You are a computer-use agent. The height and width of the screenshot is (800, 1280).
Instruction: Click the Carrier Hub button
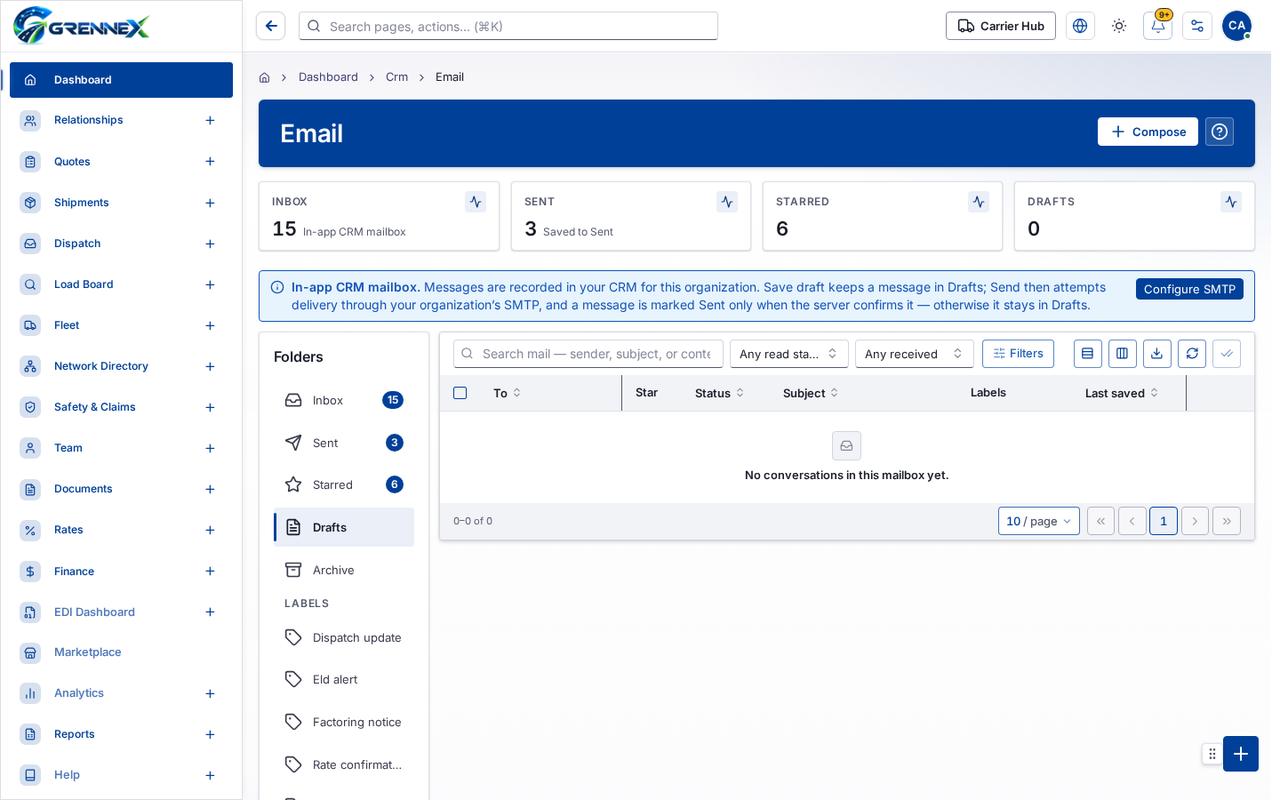[1001, 26]
